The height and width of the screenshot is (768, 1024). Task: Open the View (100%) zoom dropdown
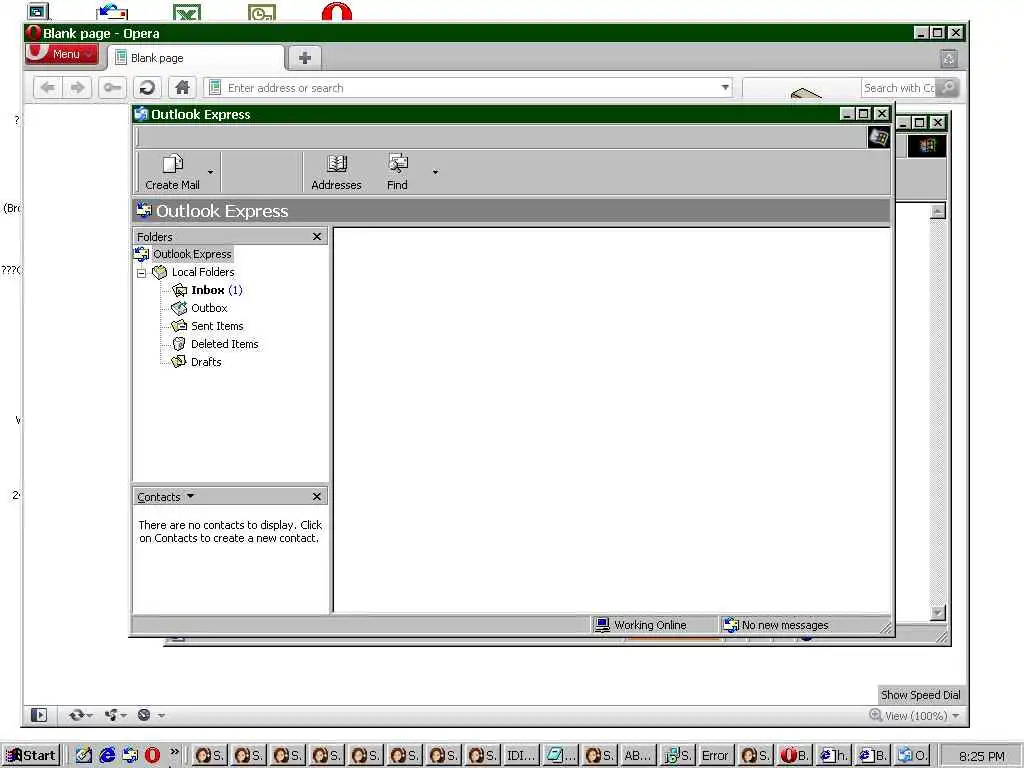(914, 716)
